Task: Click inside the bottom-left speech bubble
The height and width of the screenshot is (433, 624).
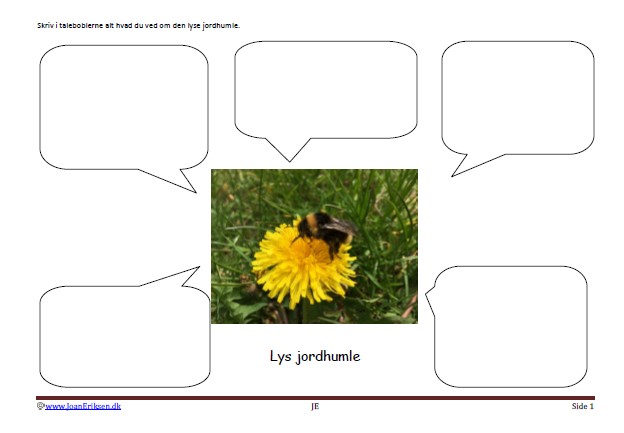Action: pos(125,336)
